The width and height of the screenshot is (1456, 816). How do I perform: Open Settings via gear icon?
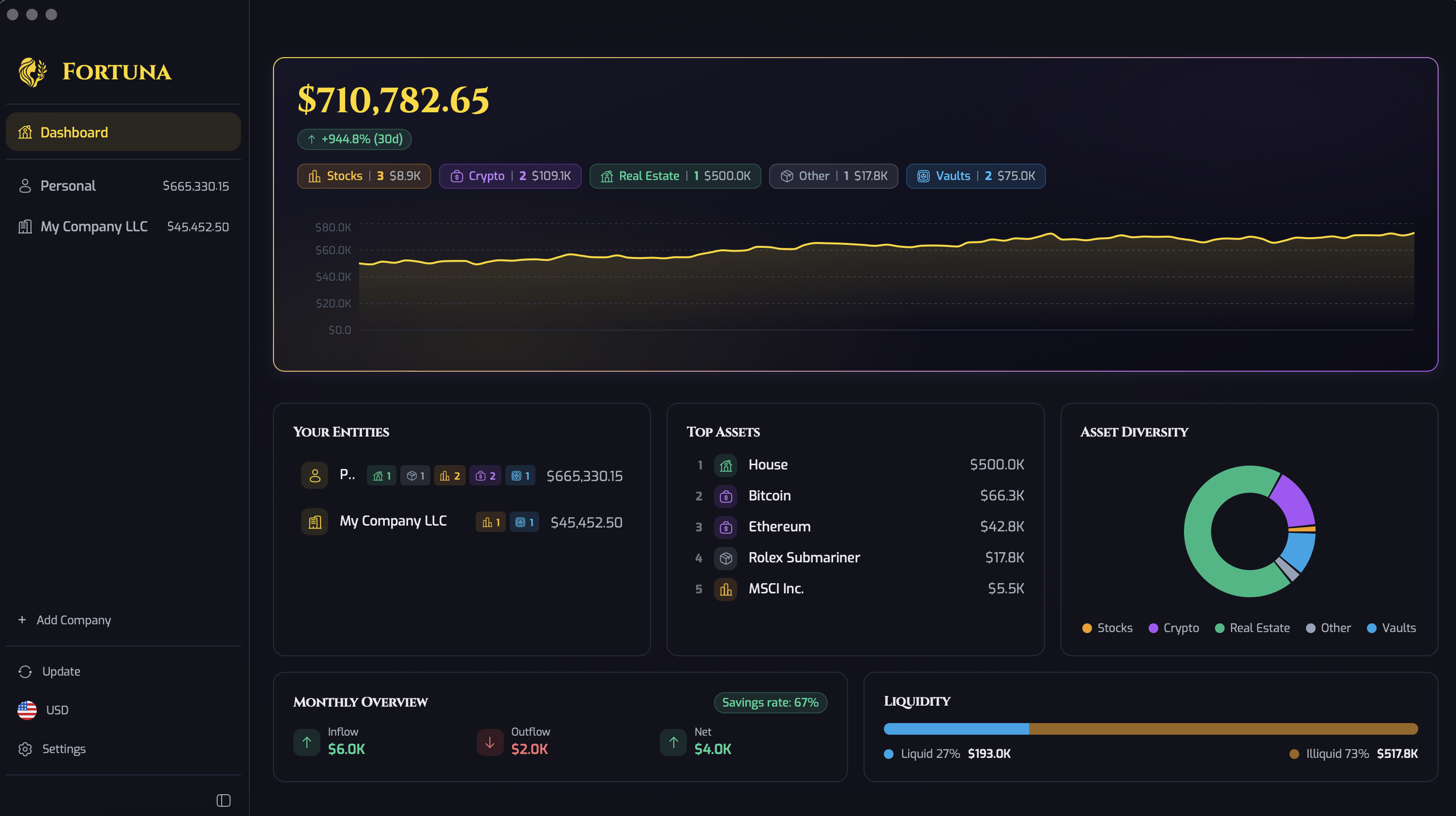pos(25,749)
